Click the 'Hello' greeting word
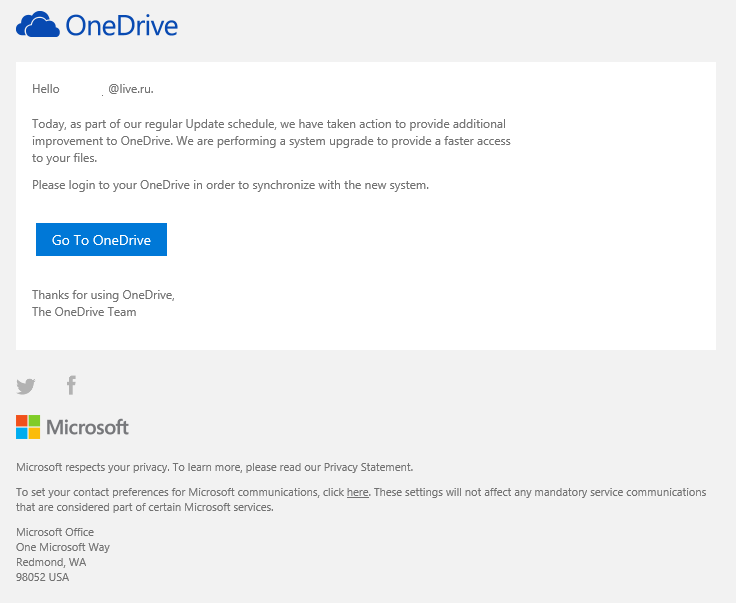 coord(46,89)
